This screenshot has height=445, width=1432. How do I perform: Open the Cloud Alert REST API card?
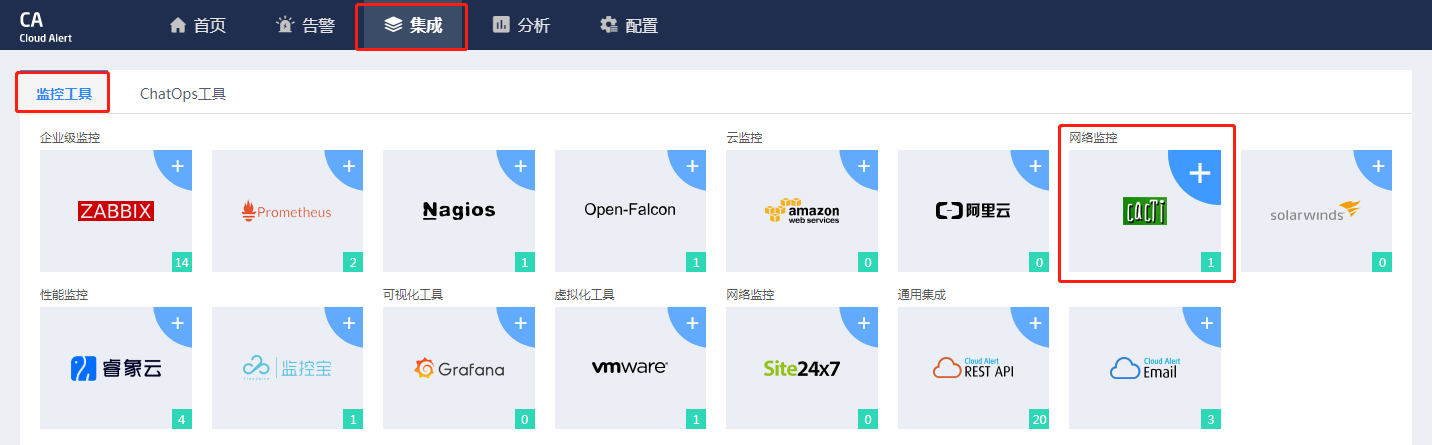click(973, 368)
